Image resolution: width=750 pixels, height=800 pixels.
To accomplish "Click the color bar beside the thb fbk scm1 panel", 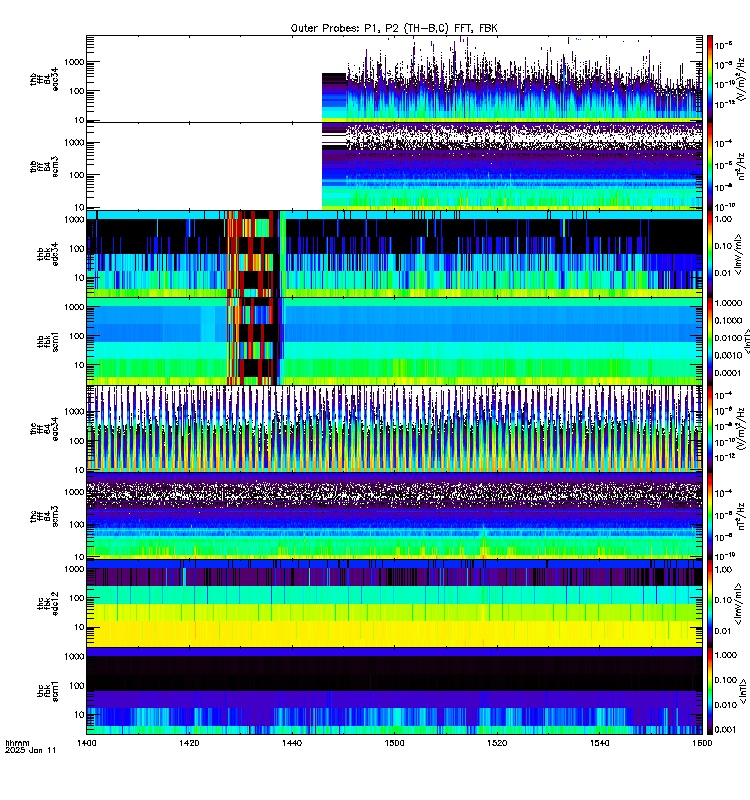I will click(x=710, y=341).
